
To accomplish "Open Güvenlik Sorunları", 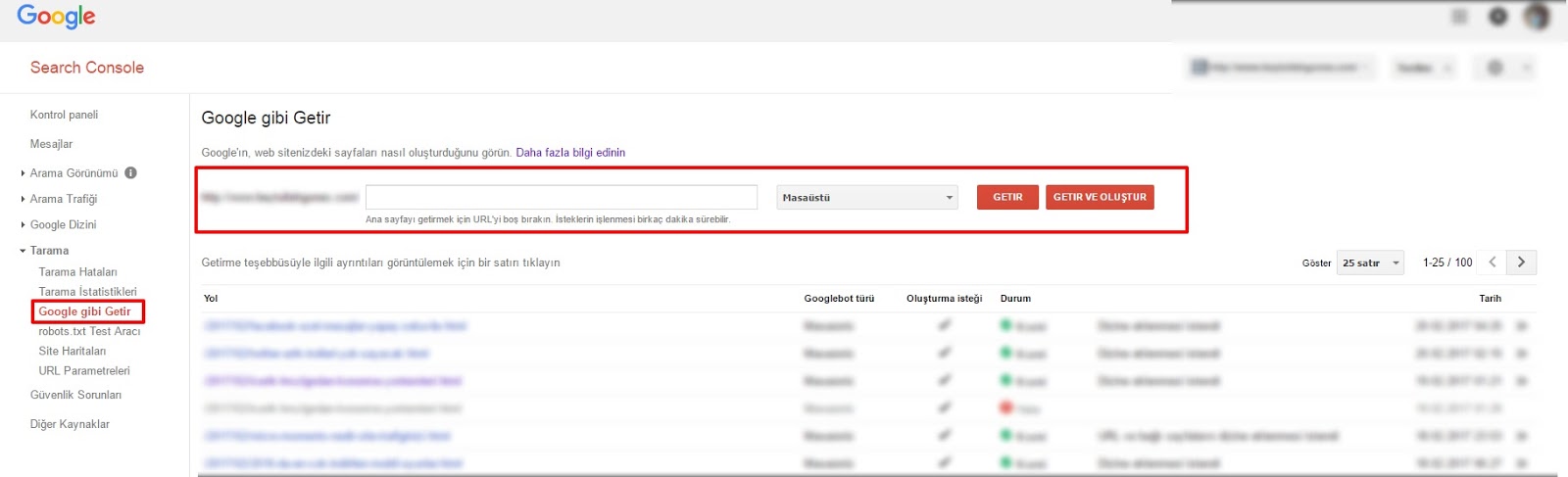I will [x=75, y=395].
